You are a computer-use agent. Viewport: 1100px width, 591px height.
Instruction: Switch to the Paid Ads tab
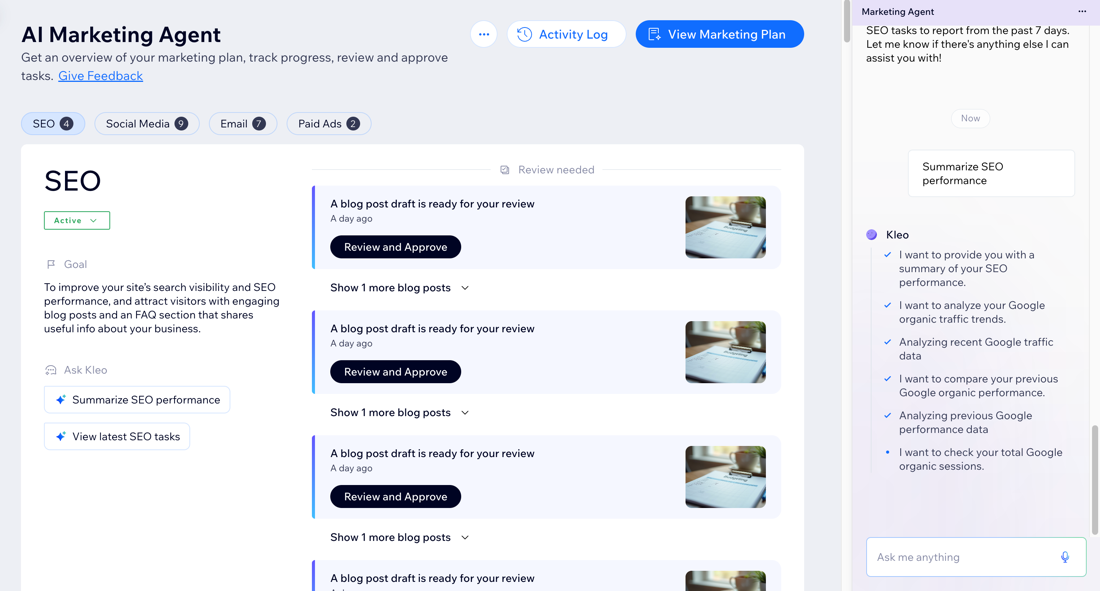328,124
